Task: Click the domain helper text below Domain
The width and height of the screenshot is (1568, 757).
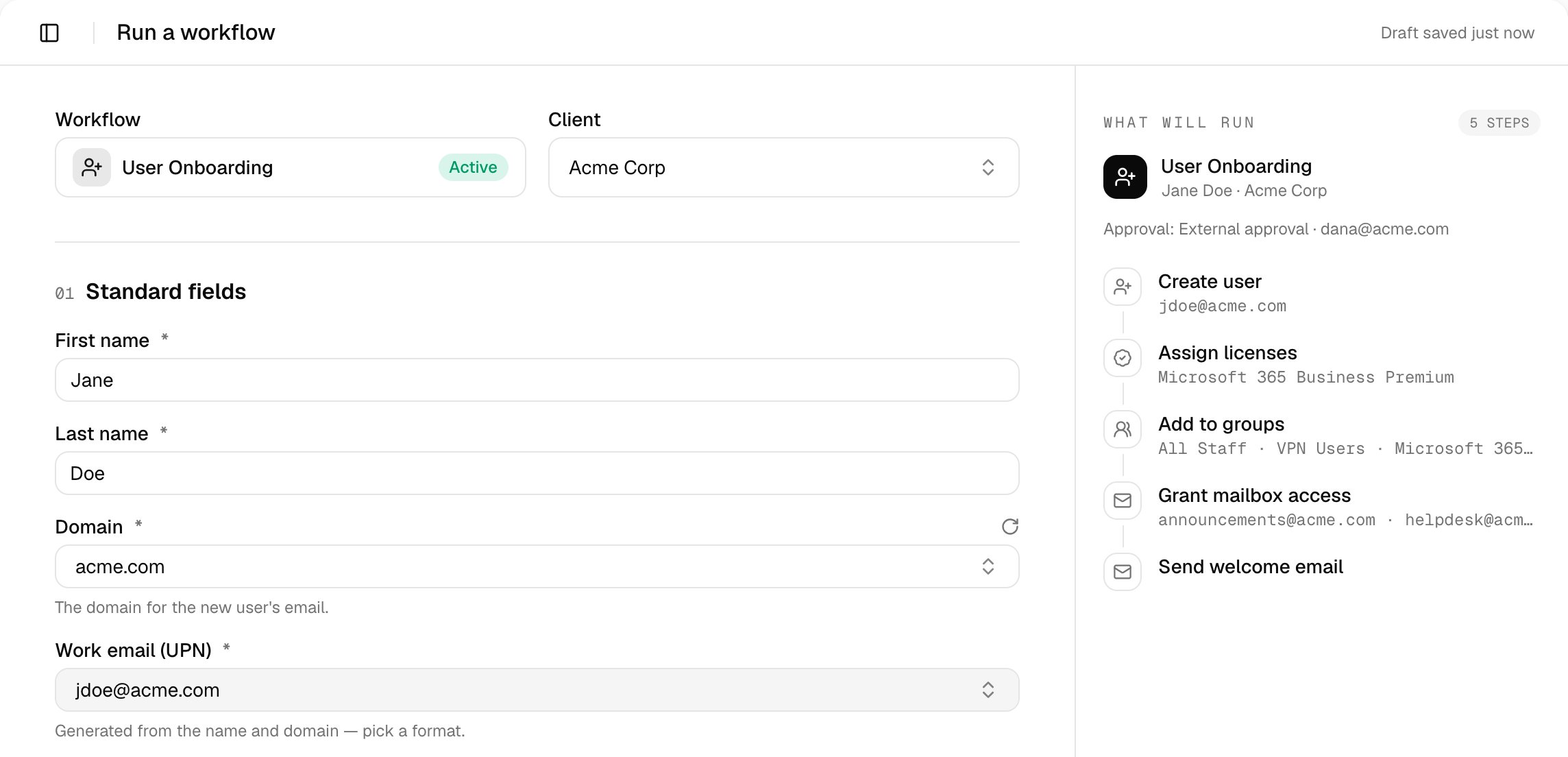Action: [192, 608]
